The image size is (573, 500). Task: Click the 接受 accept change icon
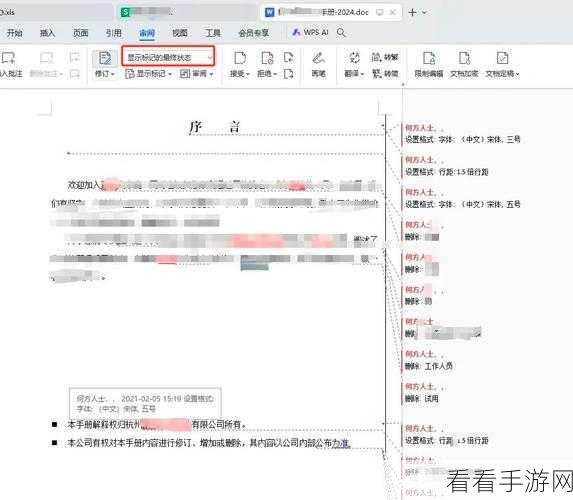coord(240,58)
